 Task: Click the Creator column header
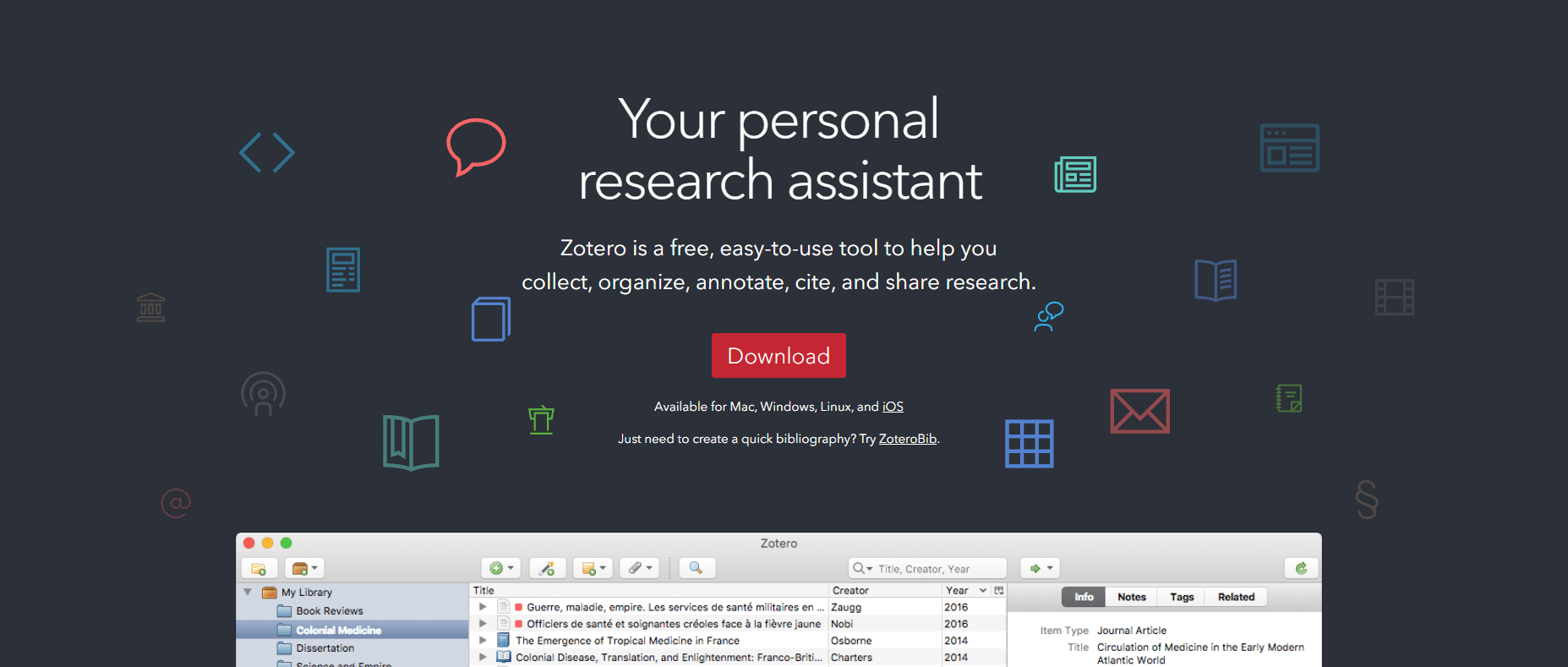[884, 591]
